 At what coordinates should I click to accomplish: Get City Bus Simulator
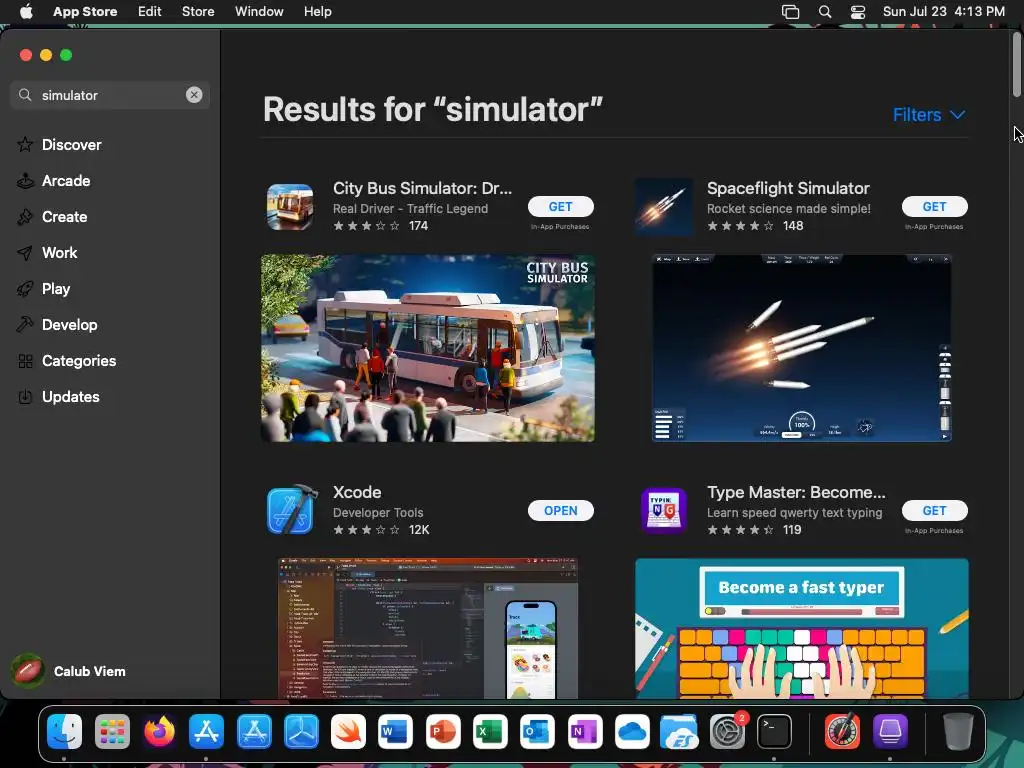tap(560, 206)
